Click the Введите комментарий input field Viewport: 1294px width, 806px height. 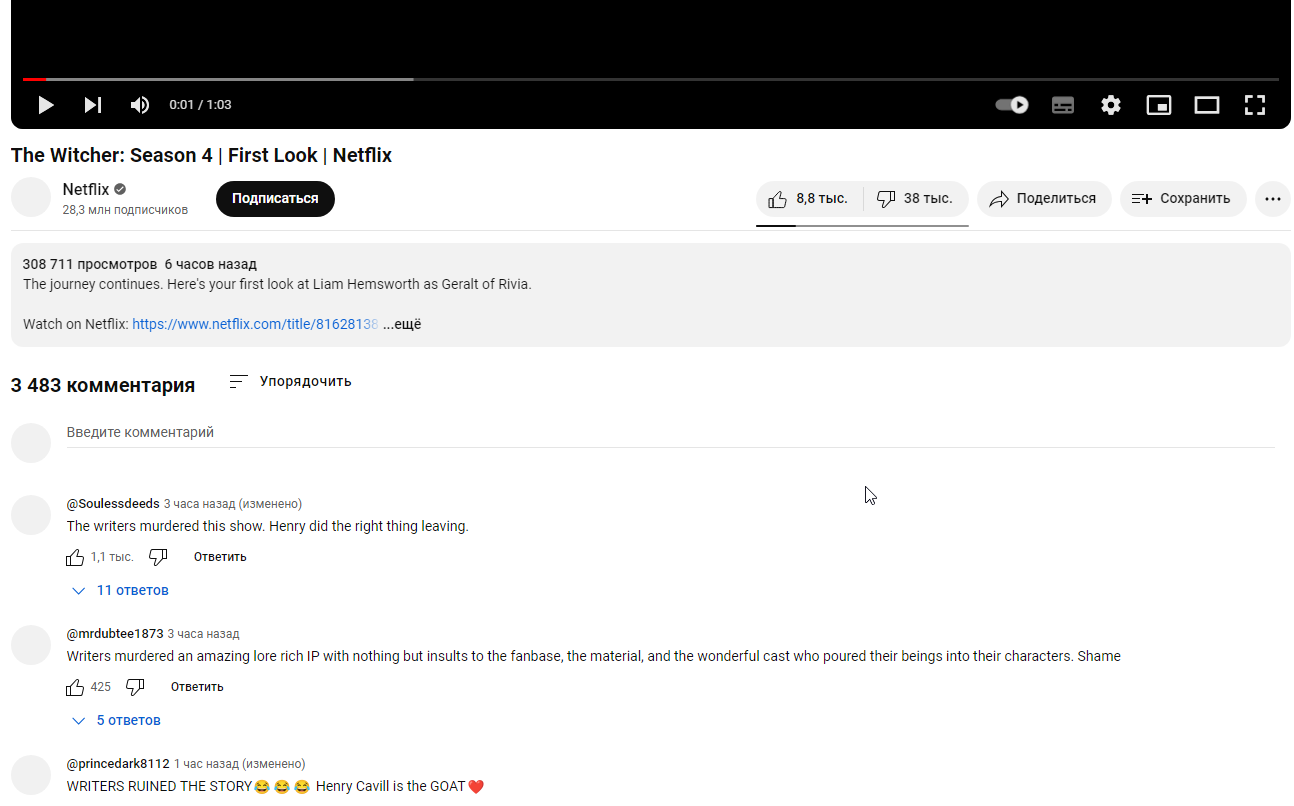coord(670,433)
